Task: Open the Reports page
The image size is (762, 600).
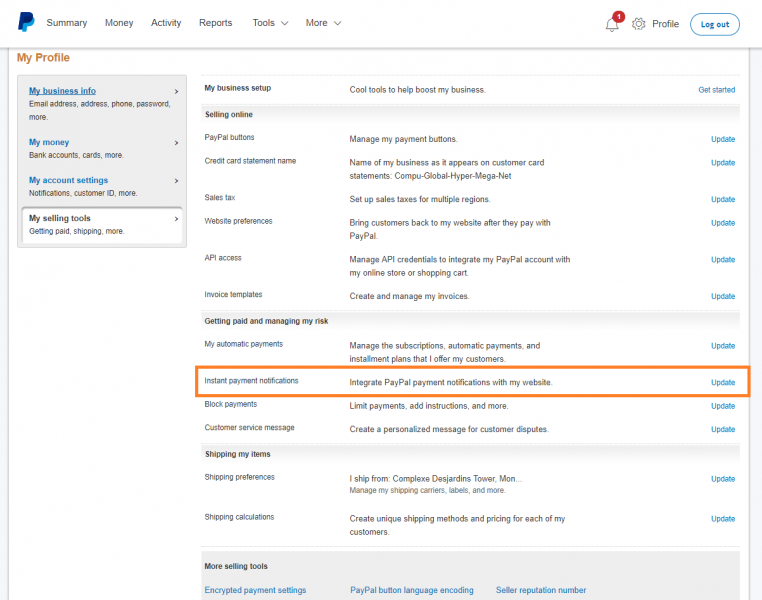Action: pyautogui.click(x=215, y=23)
